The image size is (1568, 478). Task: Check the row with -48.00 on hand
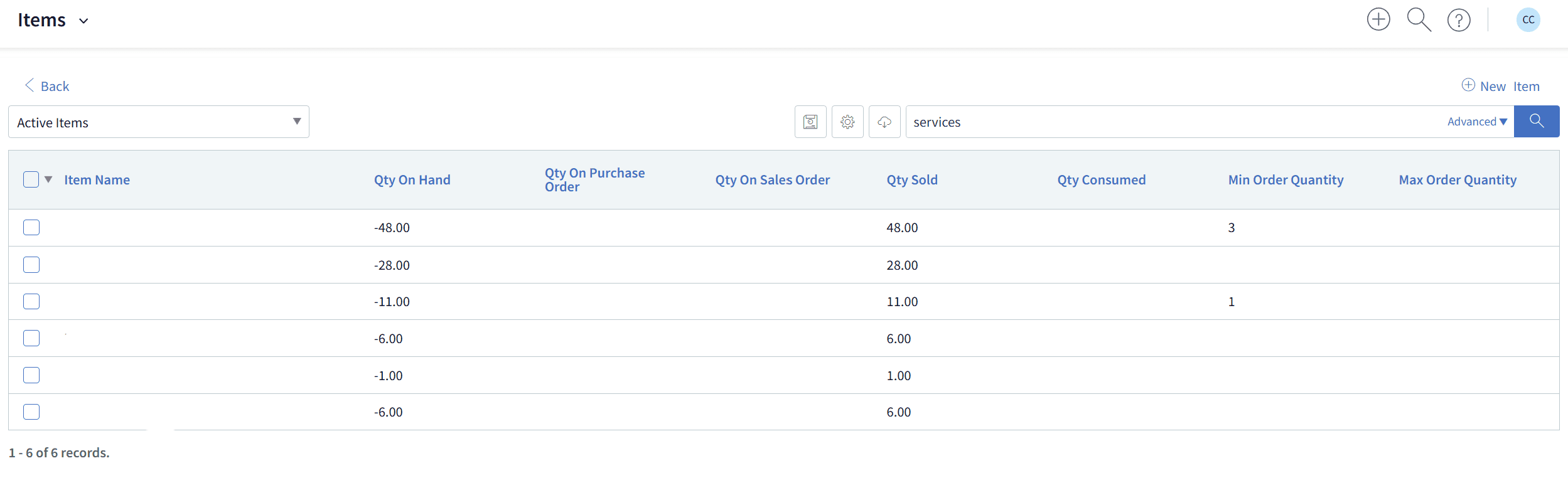31,227
